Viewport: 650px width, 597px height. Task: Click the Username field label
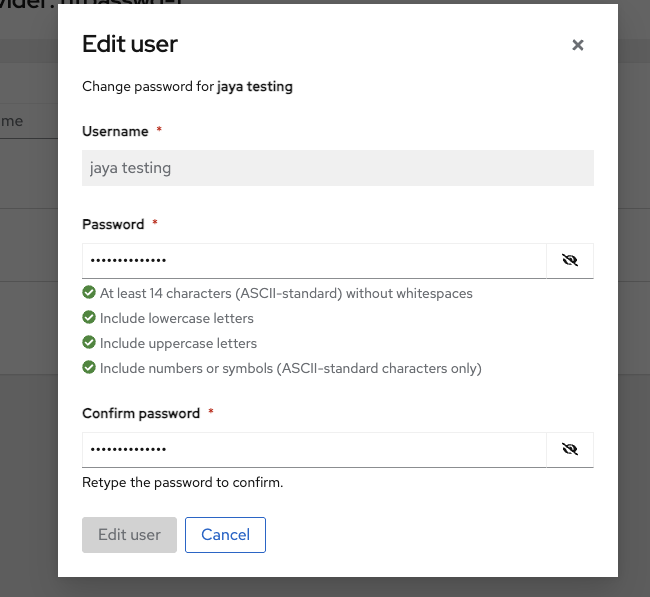pyautogui.click(x=115, y=131)
